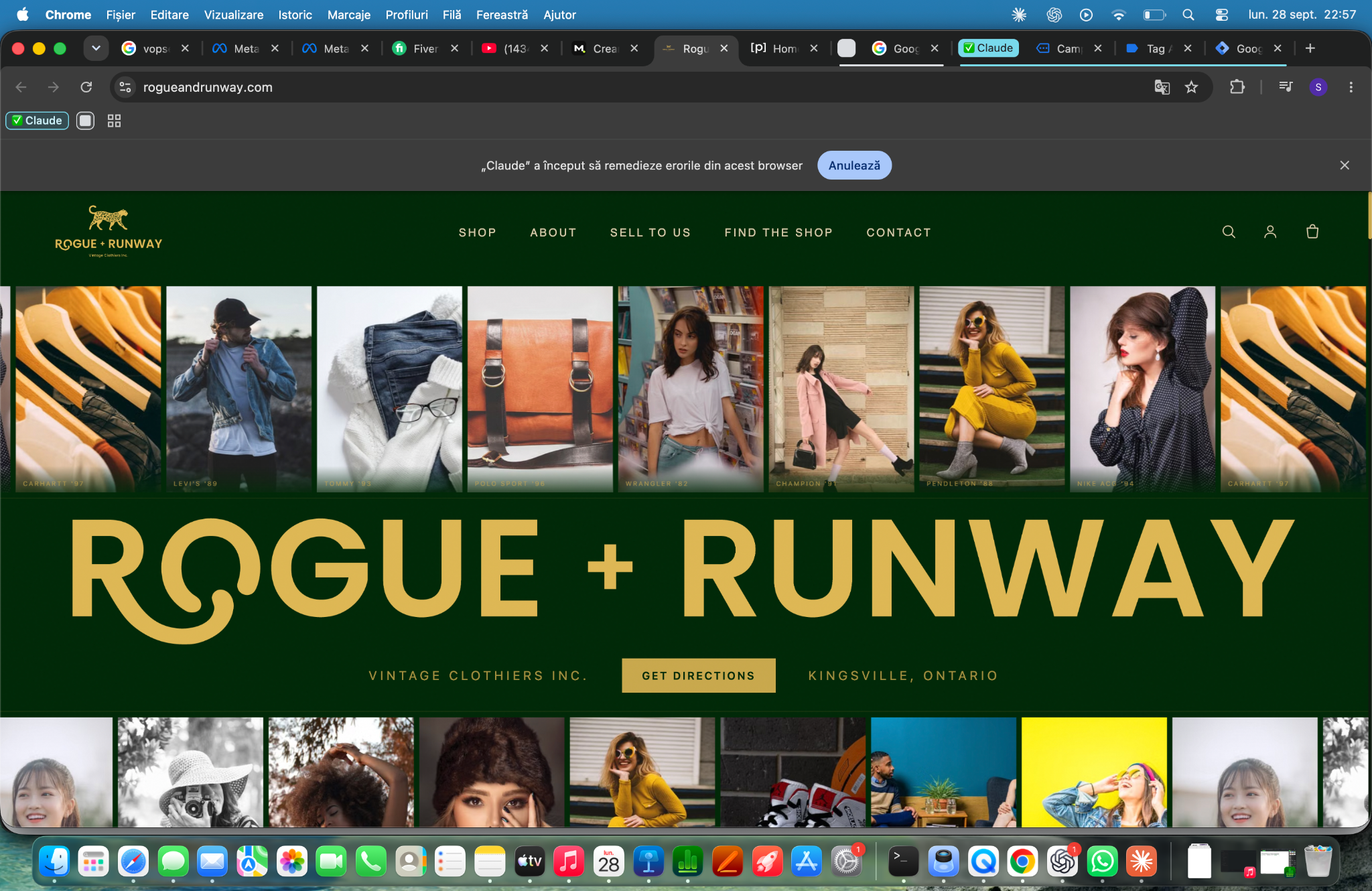Image resolution: width=1372 pixels, height=891 pixels.
Task: Open WhatsApp from the dock
Action: pos(1102,862)
